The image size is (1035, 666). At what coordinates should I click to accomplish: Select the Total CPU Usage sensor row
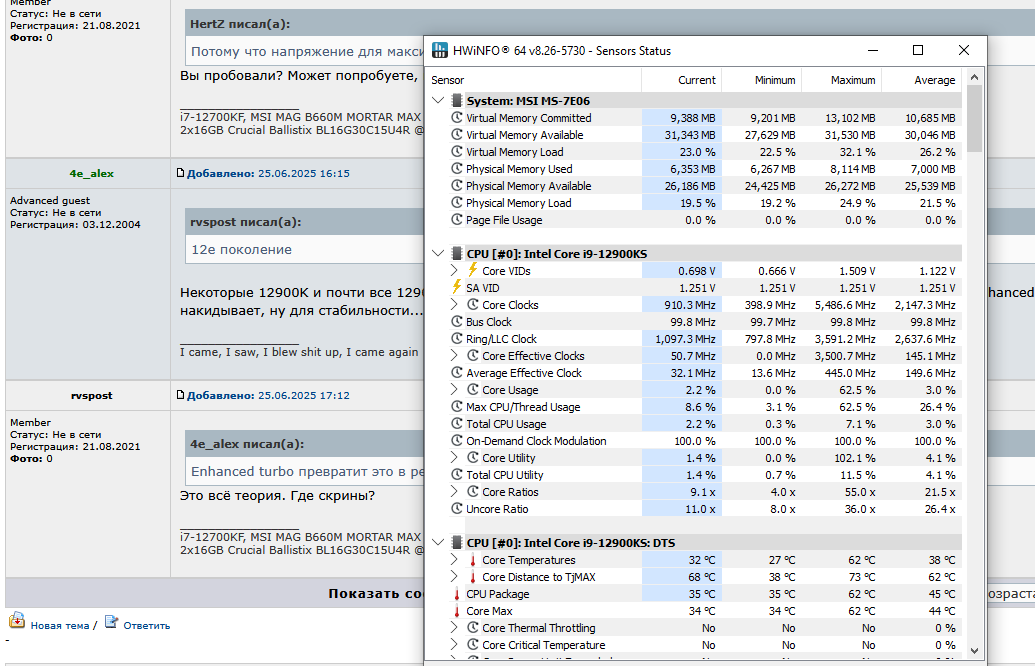tap(506, 424)
